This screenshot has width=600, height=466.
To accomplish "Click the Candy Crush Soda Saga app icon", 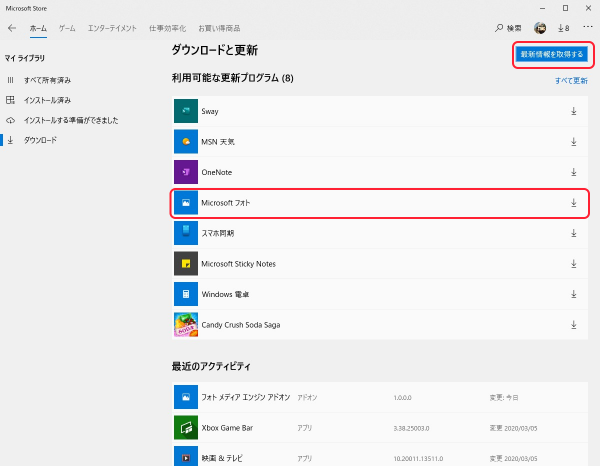I will tap(184, 326).
